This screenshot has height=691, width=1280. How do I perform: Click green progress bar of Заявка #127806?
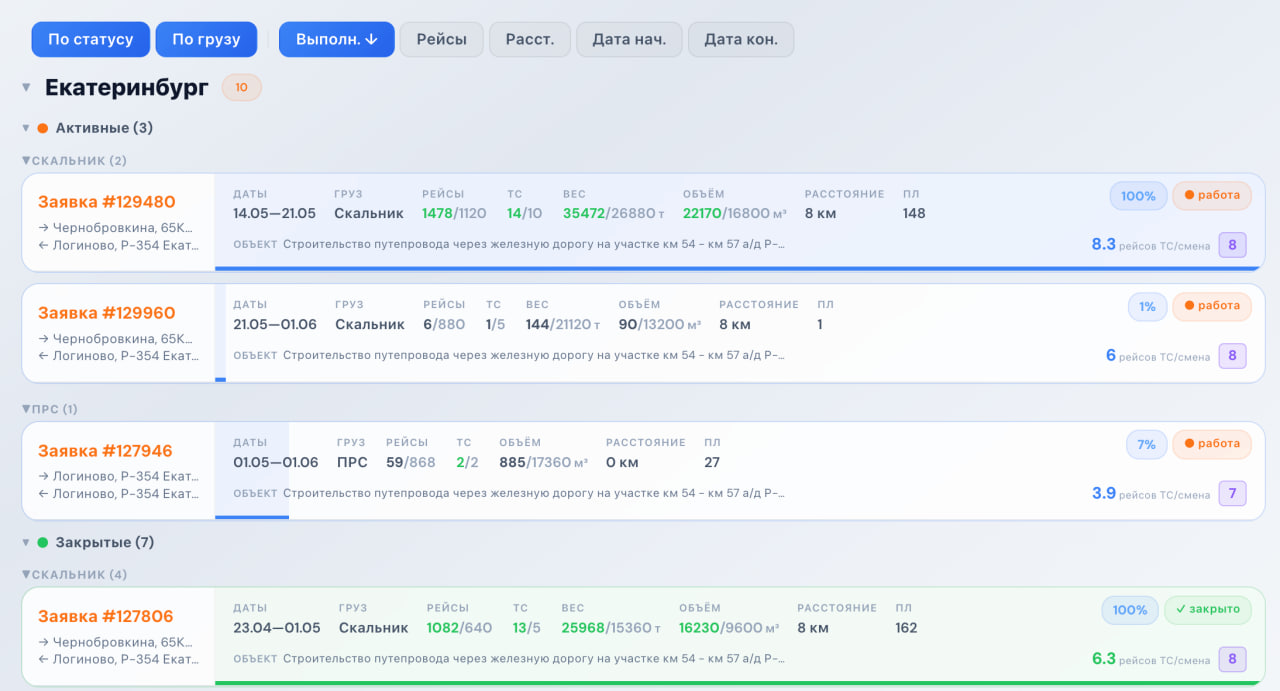click(x=740, y=683)
